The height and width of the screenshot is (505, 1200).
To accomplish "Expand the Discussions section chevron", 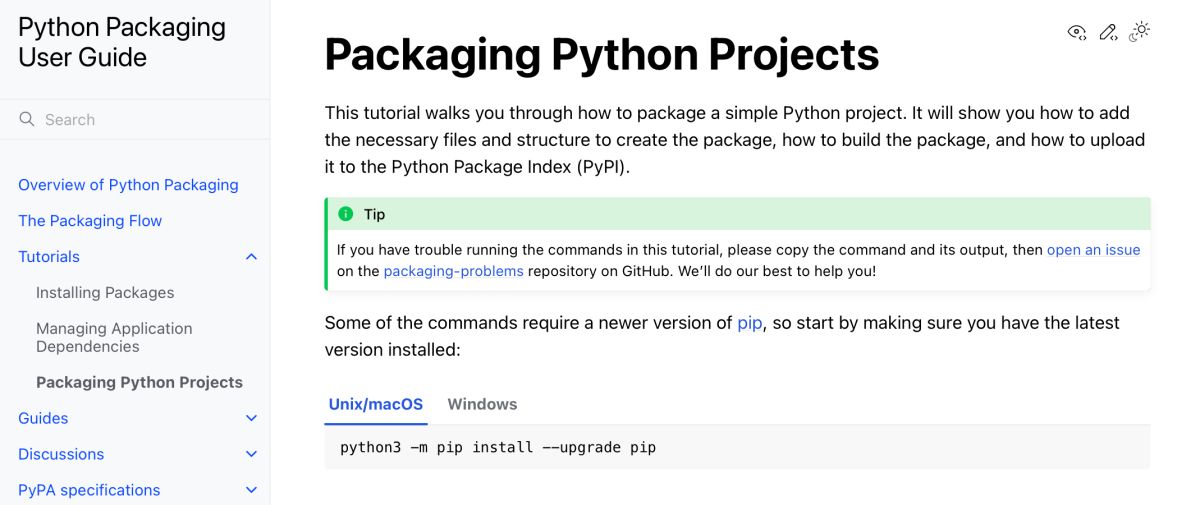I will pos(251,454).
